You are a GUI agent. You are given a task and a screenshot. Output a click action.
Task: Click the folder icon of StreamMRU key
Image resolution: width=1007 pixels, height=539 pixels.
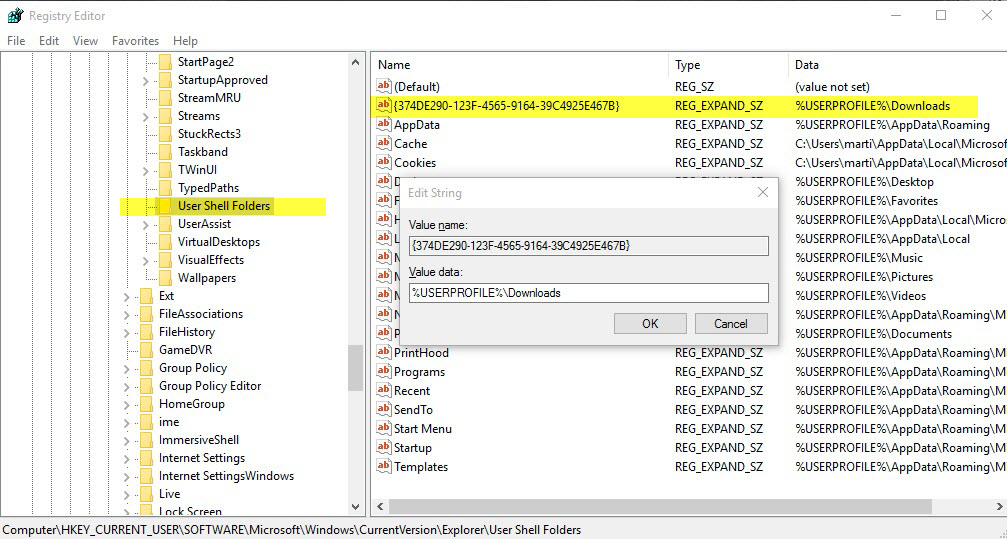(x=166, y=98)
